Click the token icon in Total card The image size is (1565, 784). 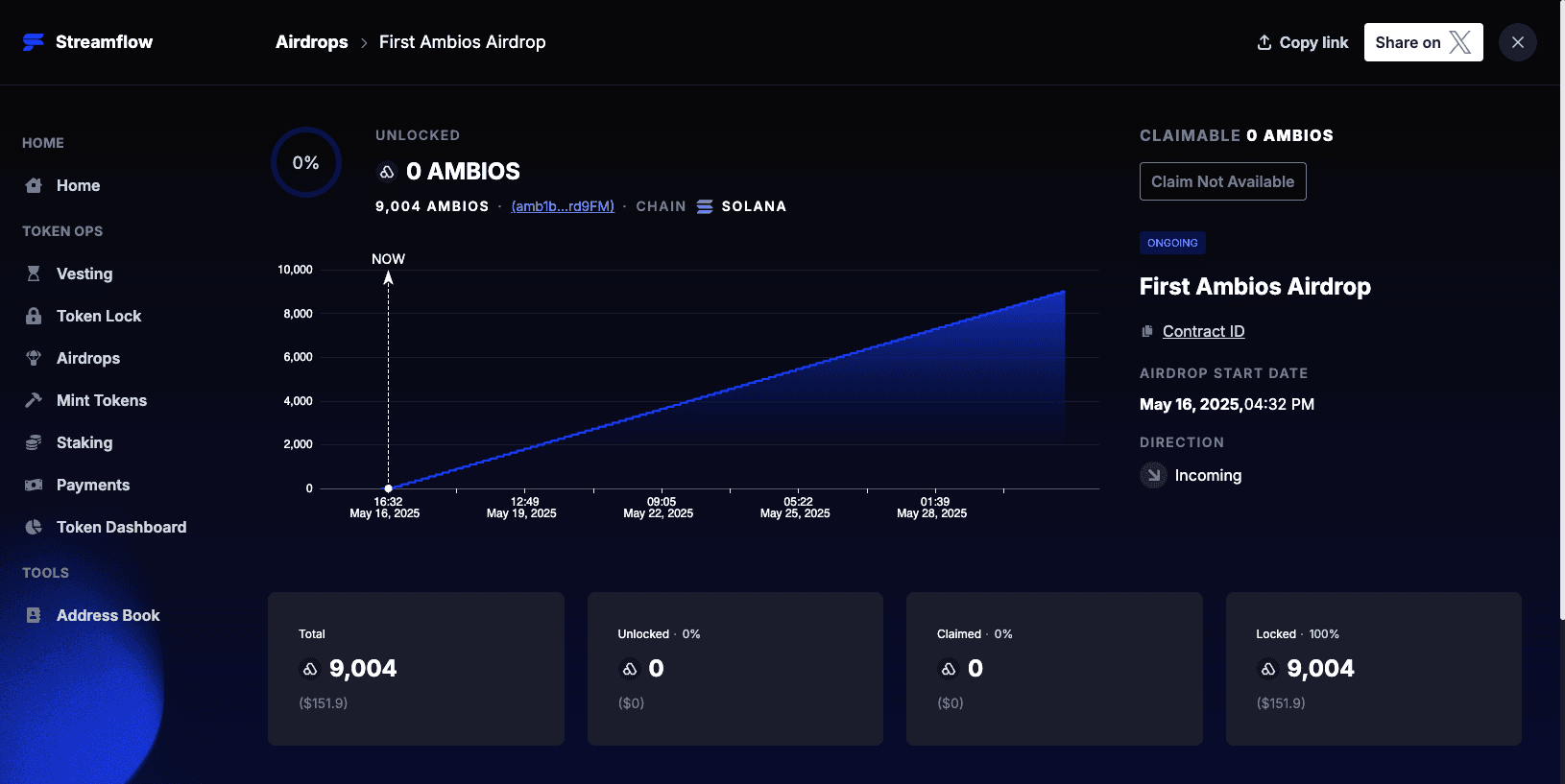pyautogui.click(x=310, y=669)
